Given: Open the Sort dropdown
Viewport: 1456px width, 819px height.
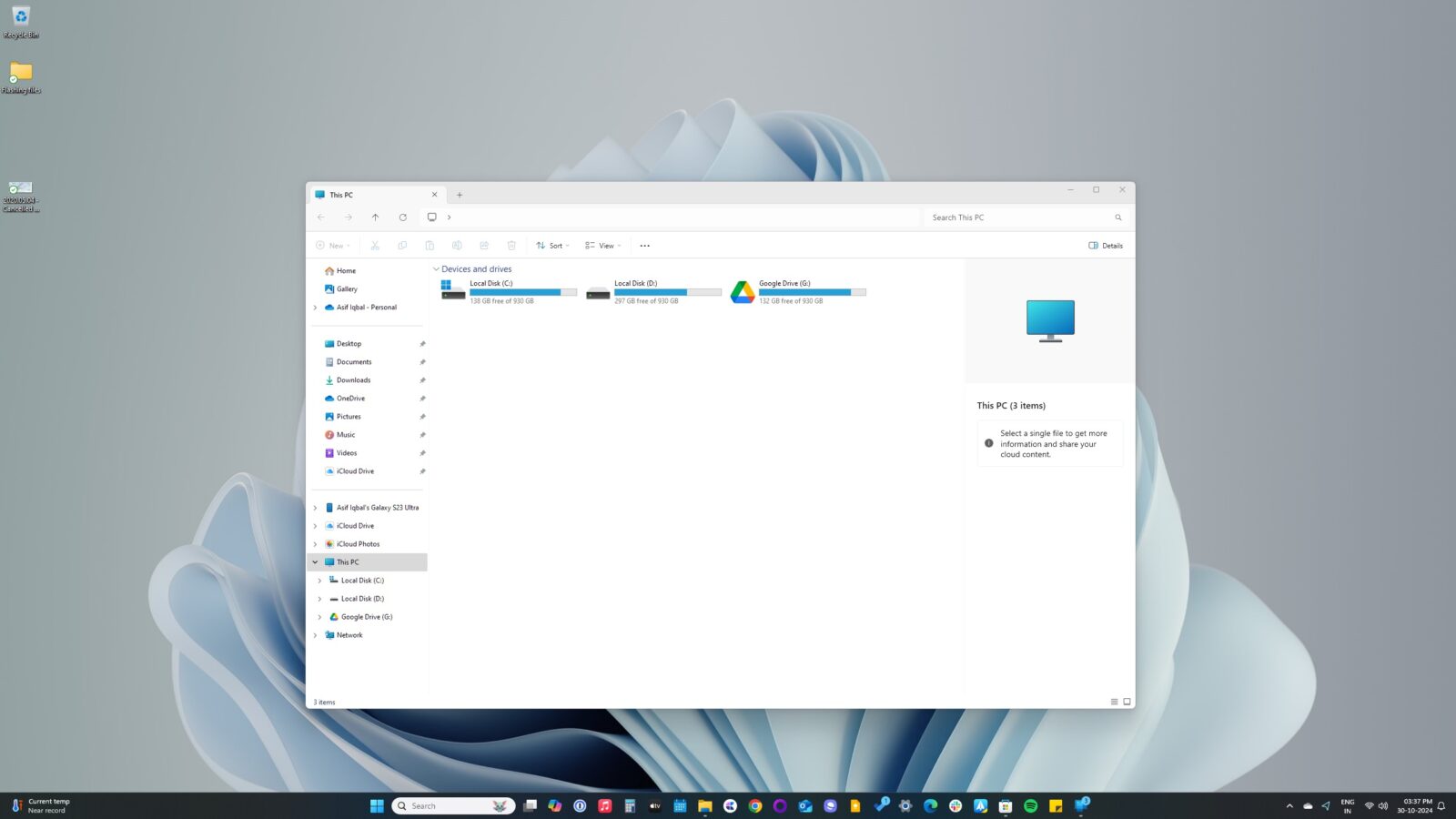Looking at the screenshot, I should 551,245.
